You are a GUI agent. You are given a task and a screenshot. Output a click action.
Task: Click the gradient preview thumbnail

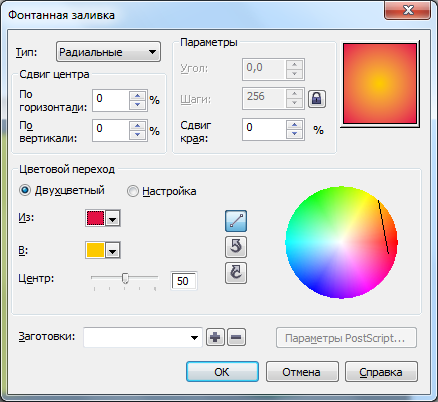tap(380, 84)
